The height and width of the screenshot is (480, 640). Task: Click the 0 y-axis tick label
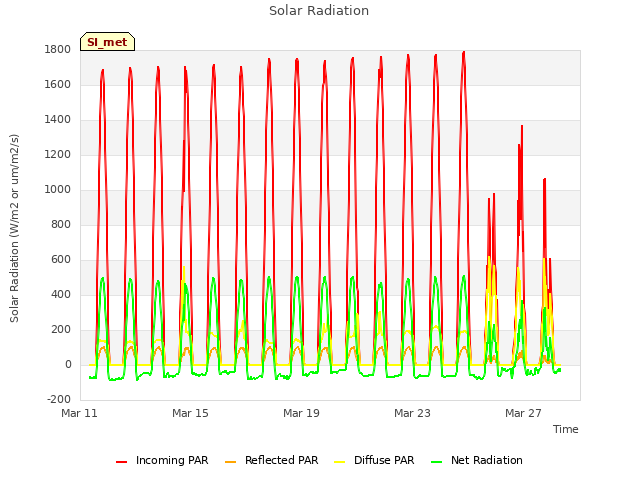[68, 365]
